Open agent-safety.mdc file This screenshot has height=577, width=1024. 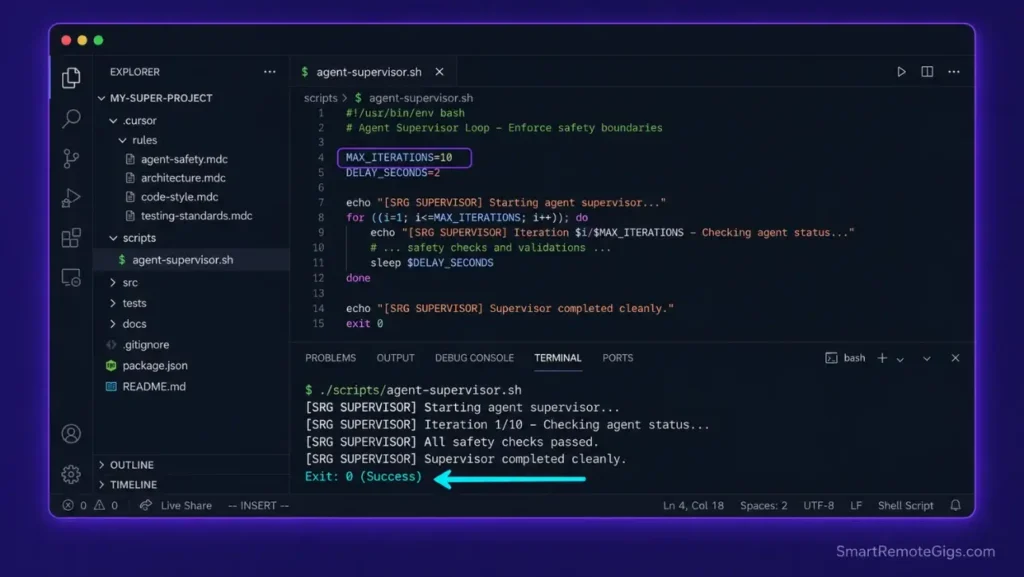pos(184,159)
